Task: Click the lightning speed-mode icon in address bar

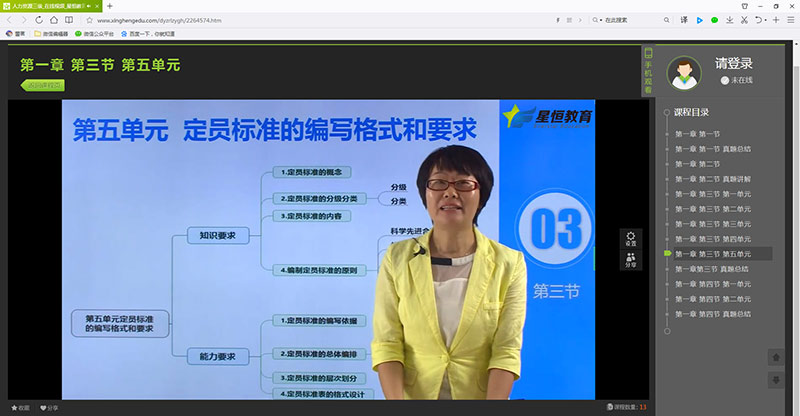Action: pyautogui.click(x=558, y=20)
